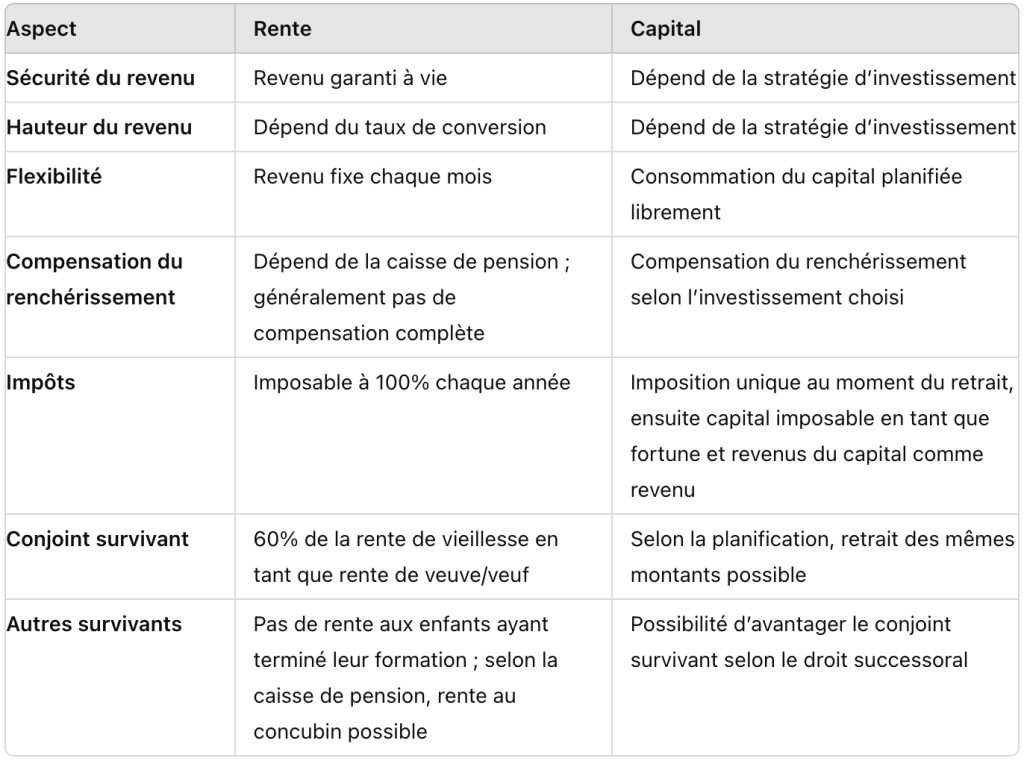Image resolution: width=1024 pixels, height=761 pixels.
Task: Click the "Revenu fixe chaque mois" cell
Action: 372,177
